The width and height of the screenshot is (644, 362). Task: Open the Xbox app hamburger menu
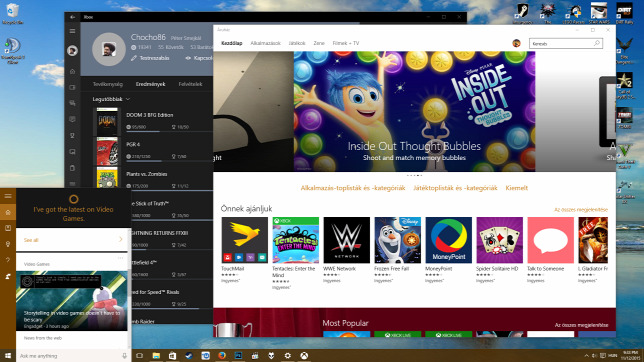(72, 31)
